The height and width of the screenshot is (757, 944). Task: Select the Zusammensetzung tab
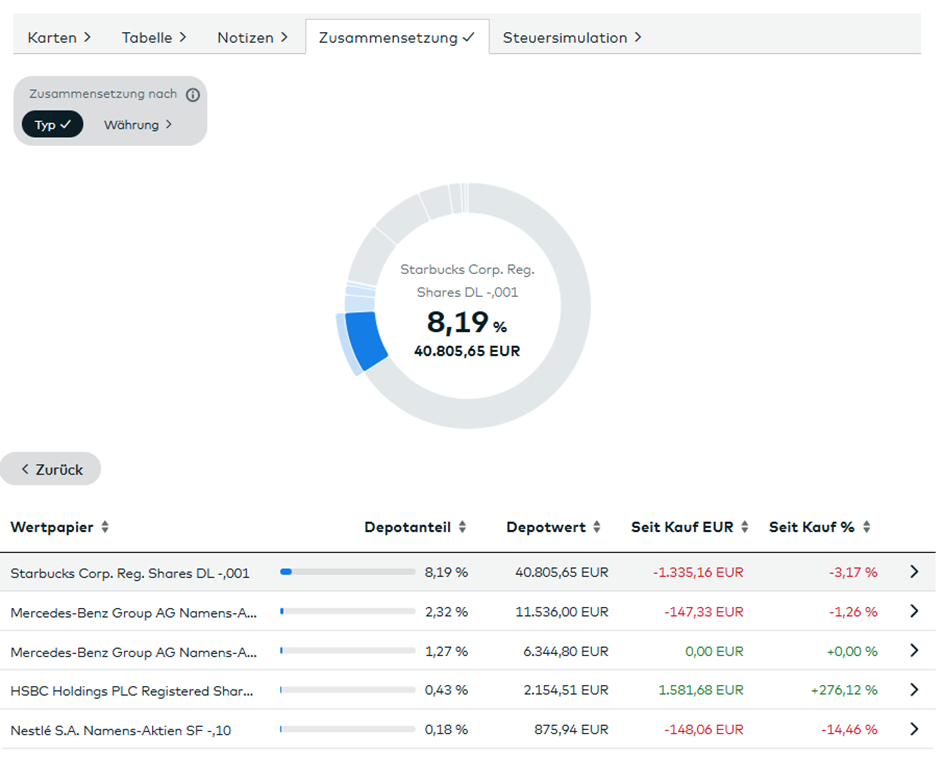pos(397,37)
